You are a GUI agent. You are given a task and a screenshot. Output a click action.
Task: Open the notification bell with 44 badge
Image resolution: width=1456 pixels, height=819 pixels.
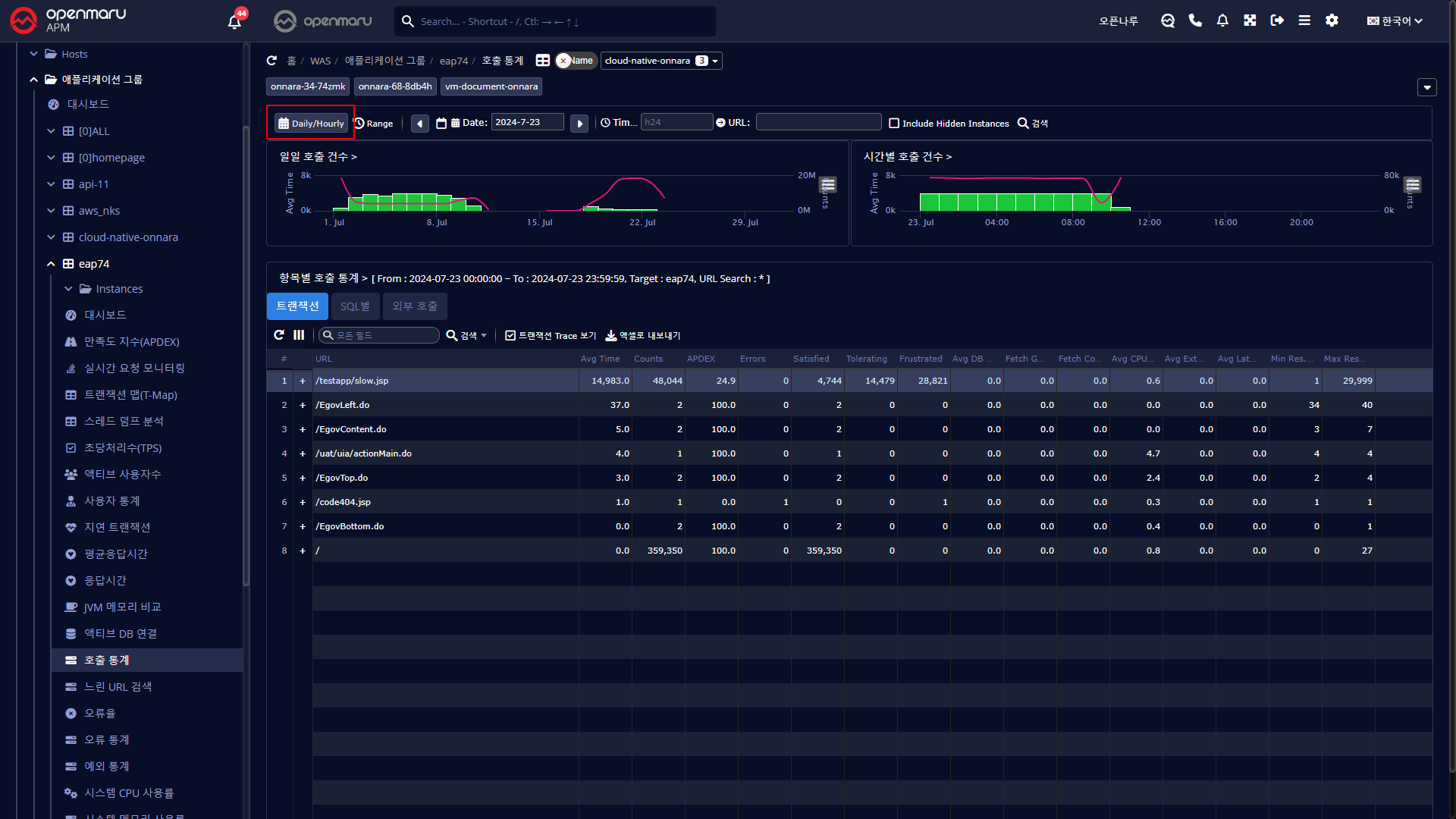(x=235, y=21)
